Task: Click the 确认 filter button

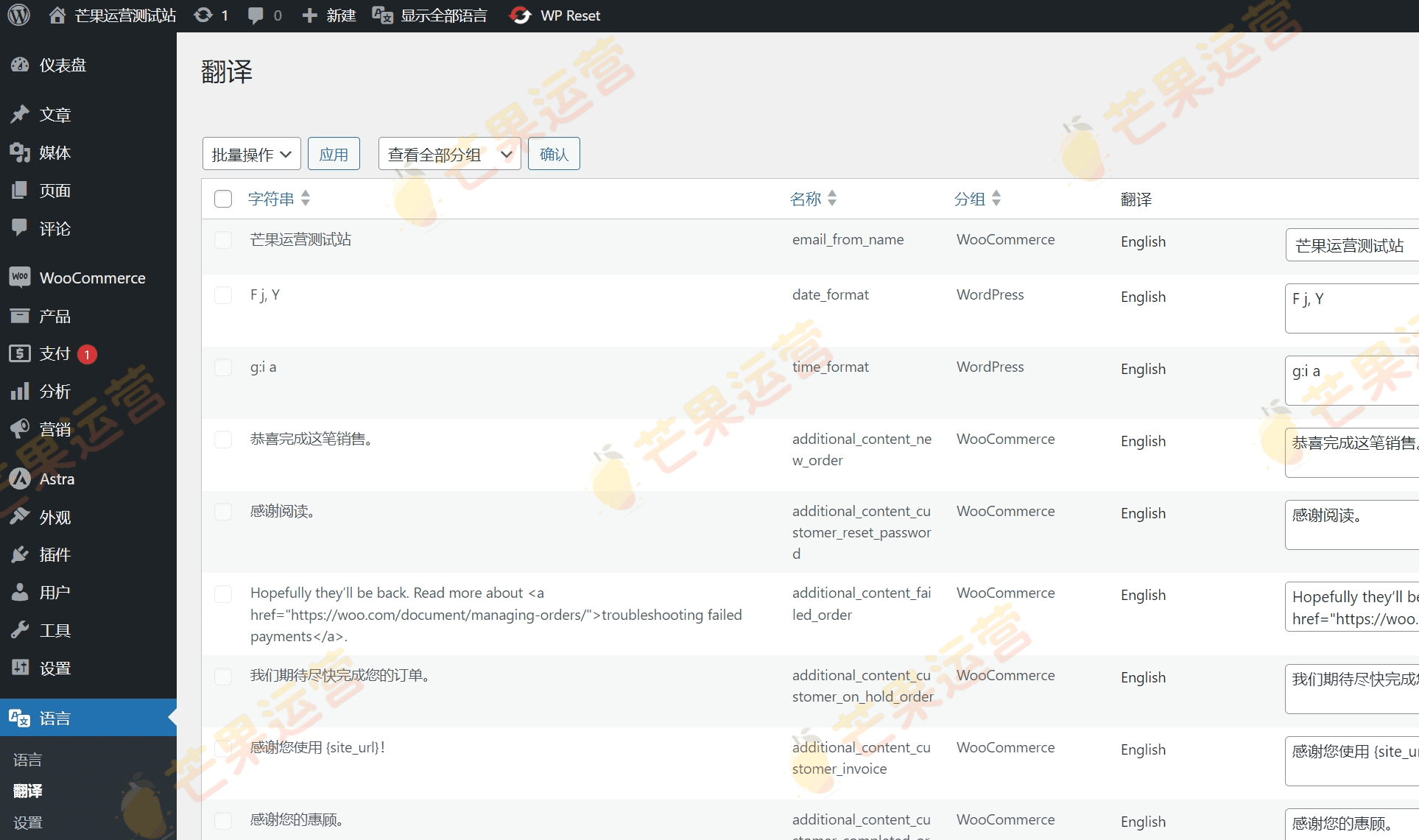Action: [554, 154]
